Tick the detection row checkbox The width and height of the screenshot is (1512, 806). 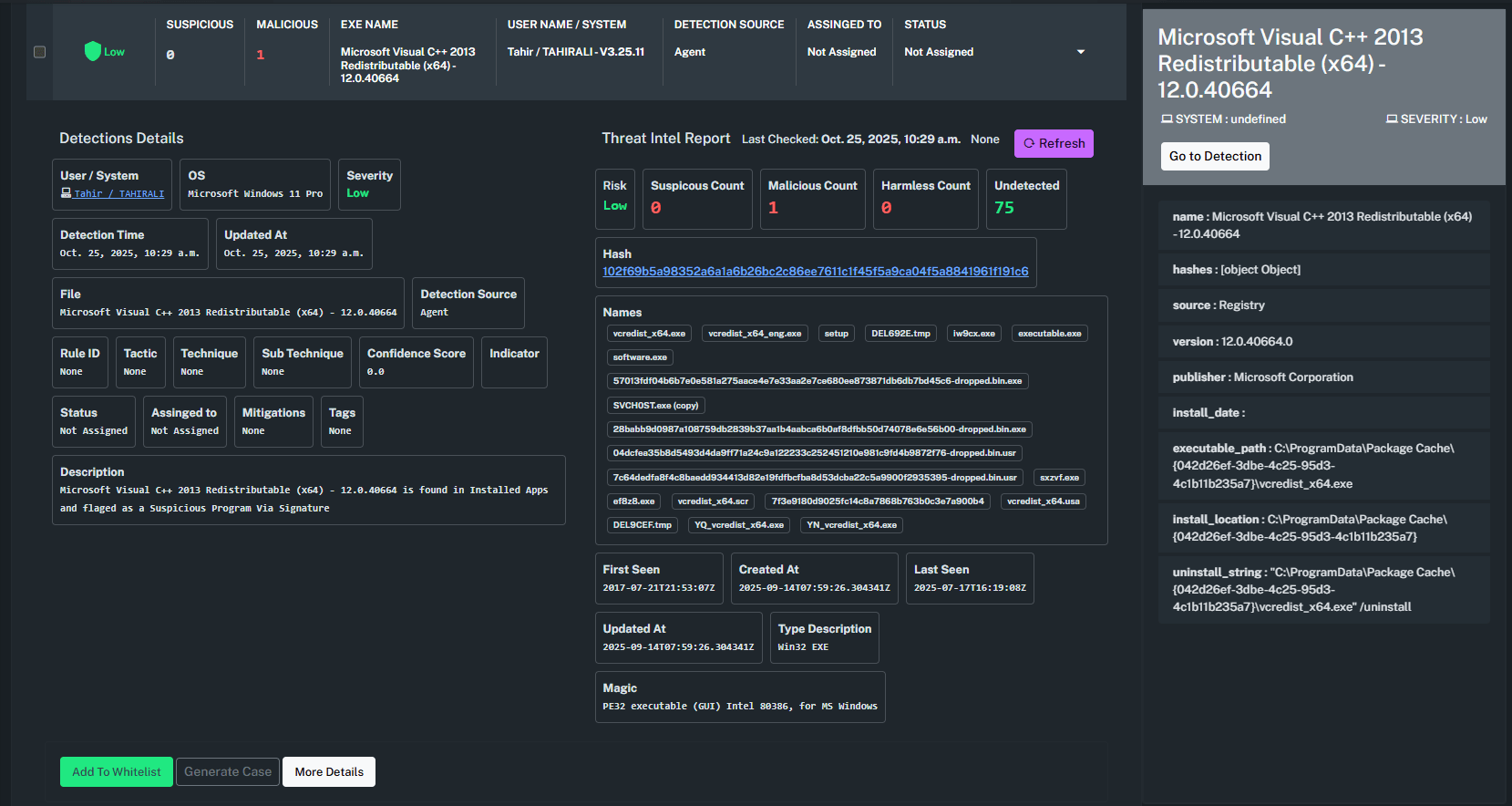pyautogui.click(x=39, y=52)
